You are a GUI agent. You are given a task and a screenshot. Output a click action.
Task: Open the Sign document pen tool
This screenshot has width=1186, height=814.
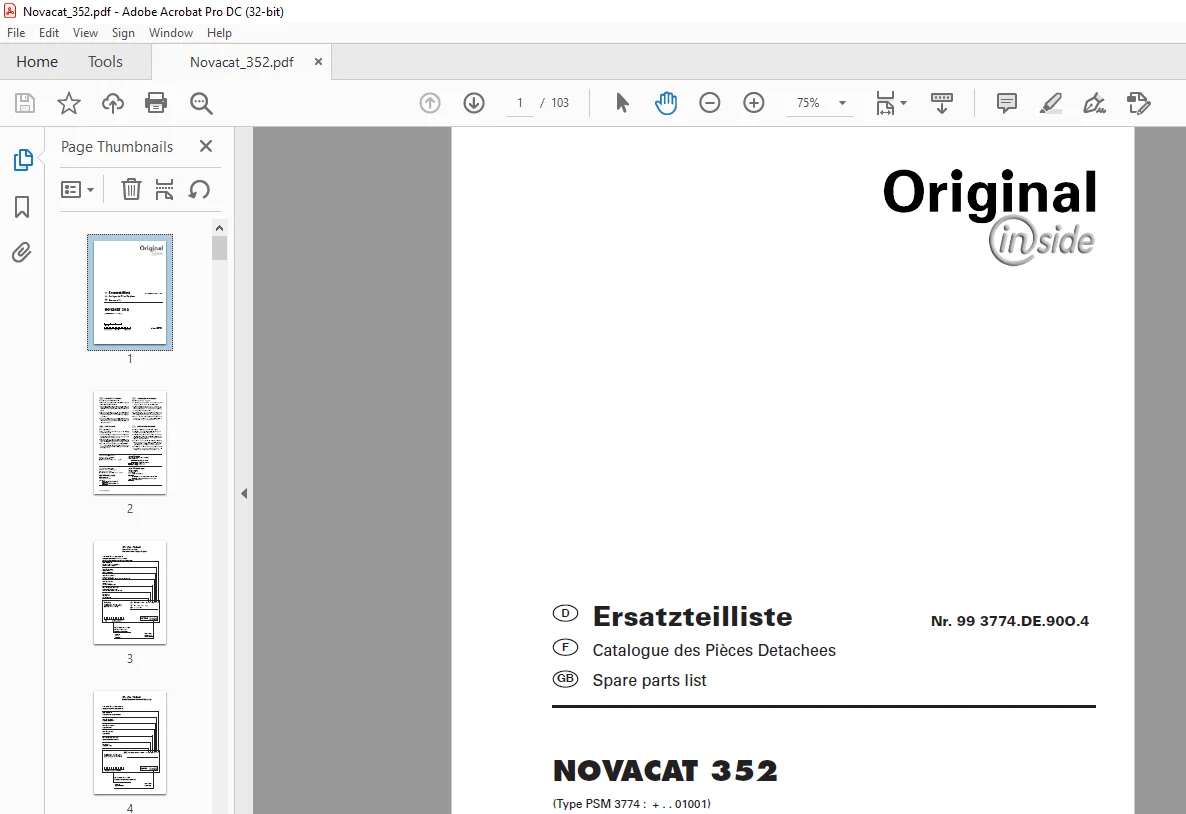tap(1094, 103)
